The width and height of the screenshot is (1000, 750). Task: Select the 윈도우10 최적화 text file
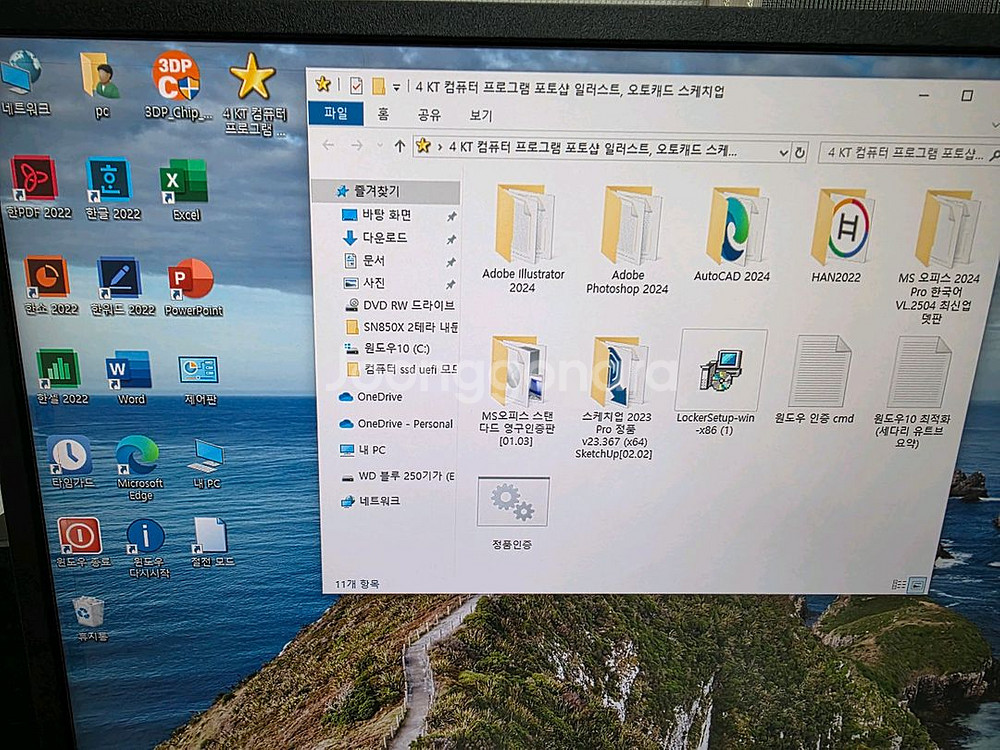pyautogui.click(x=913, y=392)
